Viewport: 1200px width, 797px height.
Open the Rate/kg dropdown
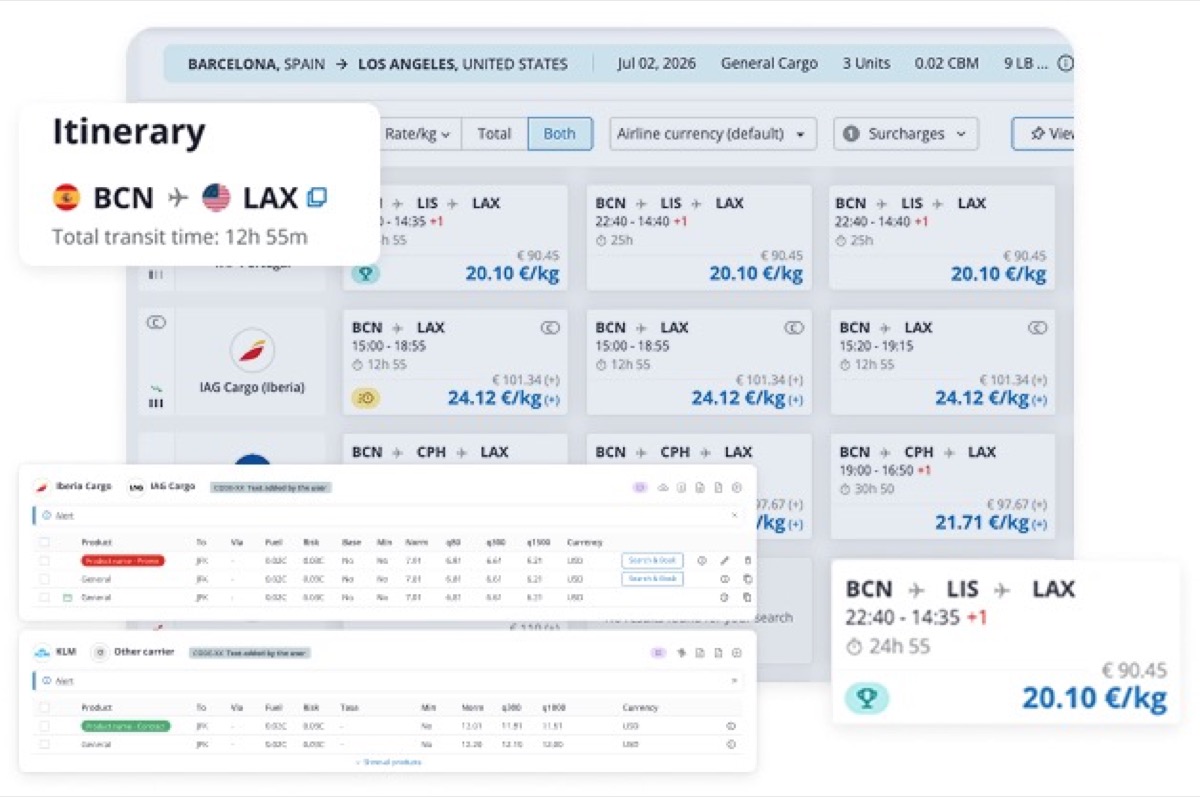418,134
